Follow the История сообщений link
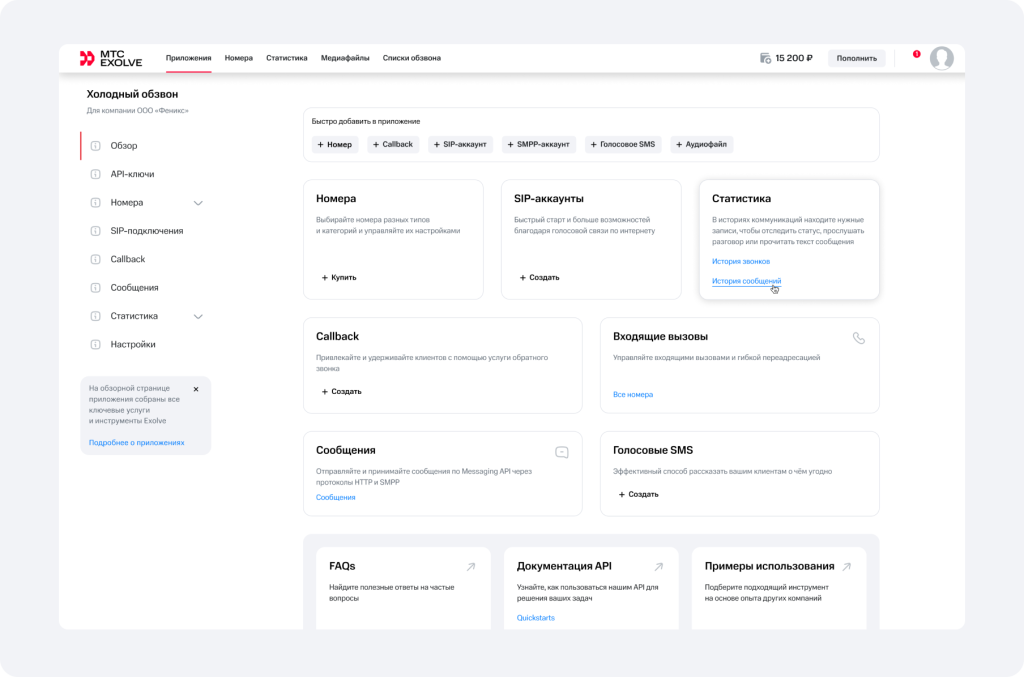Screen dimensions: 1024x677 click(x=746, y=282)
